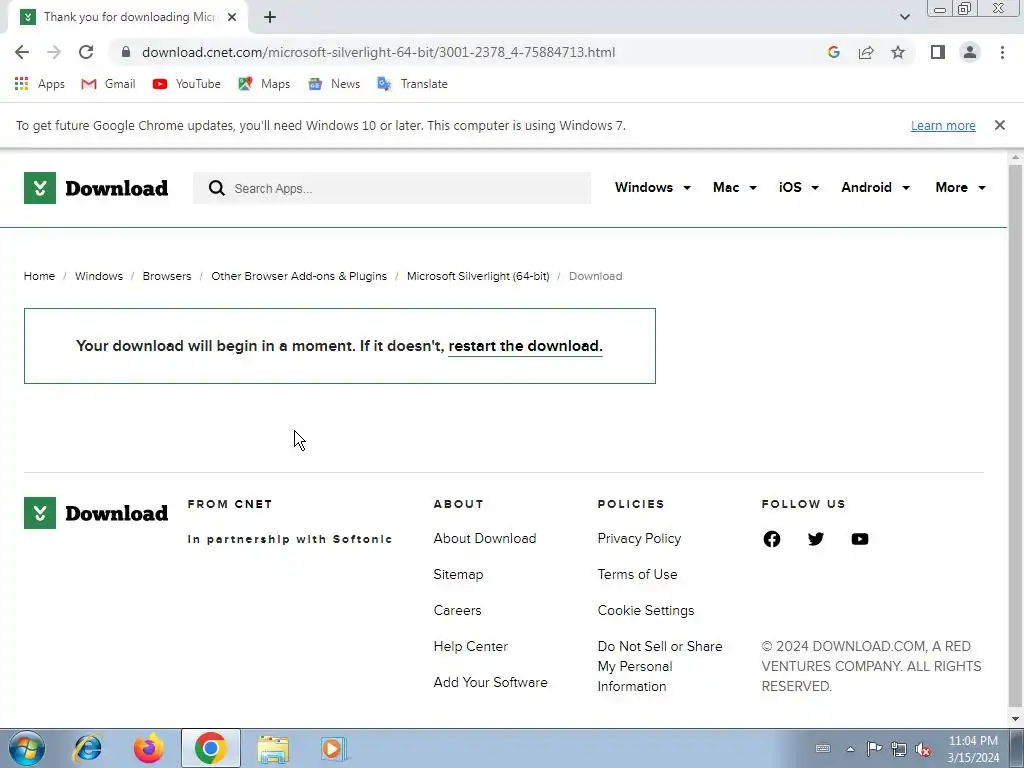Open the taskbar clock showing 11:04 PM

click(973, 749)
